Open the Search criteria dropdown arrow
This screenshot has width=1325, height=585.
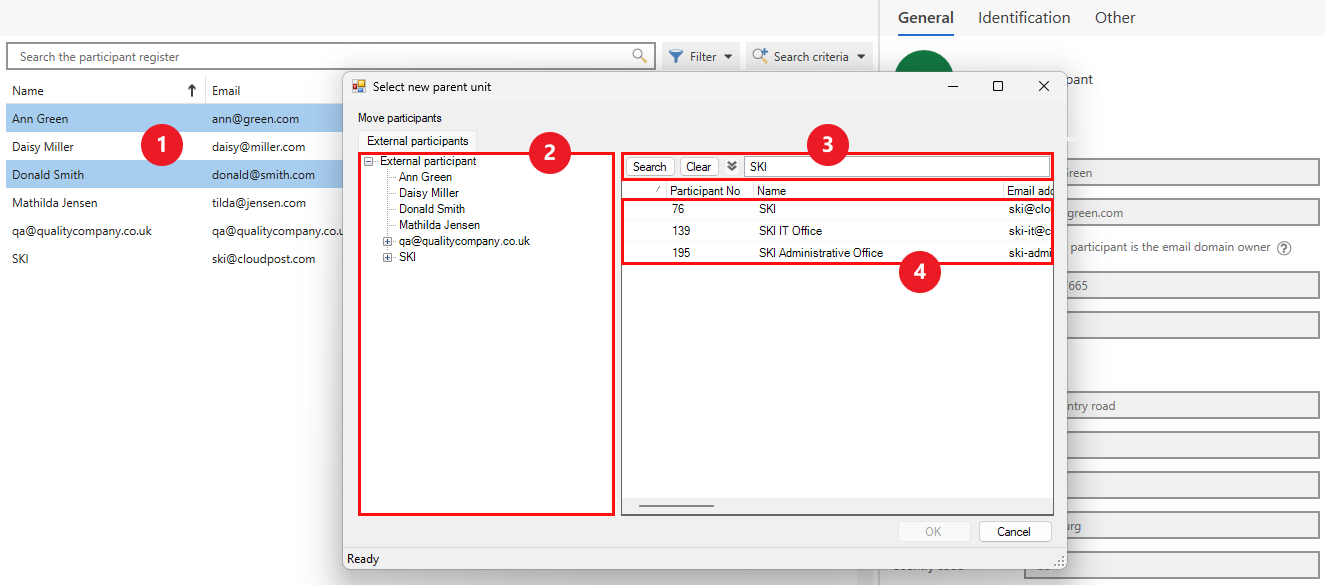click(861, 57)
